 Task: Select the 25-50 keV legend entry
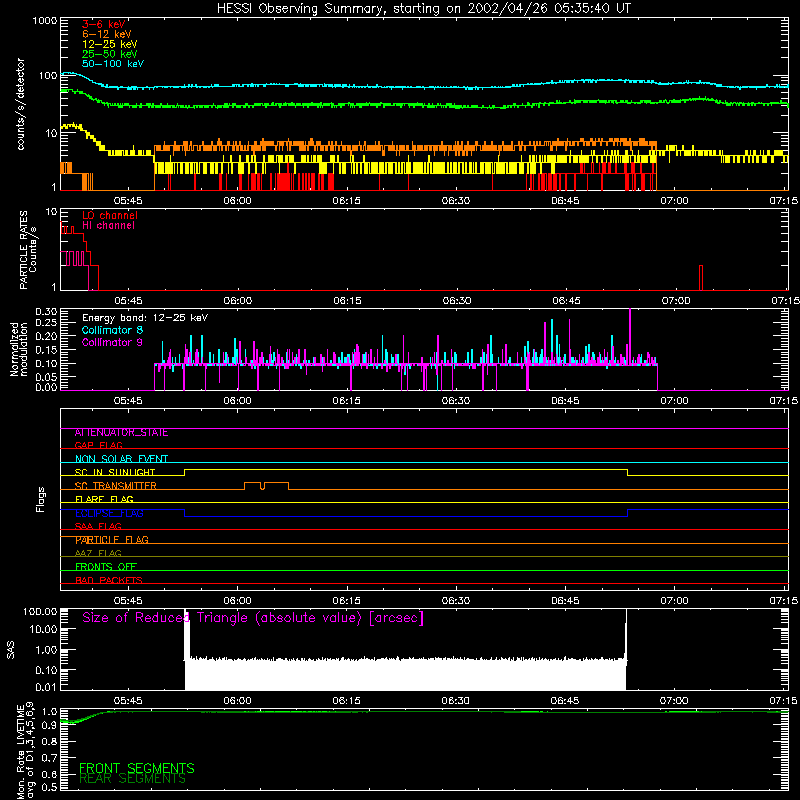(110, 54)
